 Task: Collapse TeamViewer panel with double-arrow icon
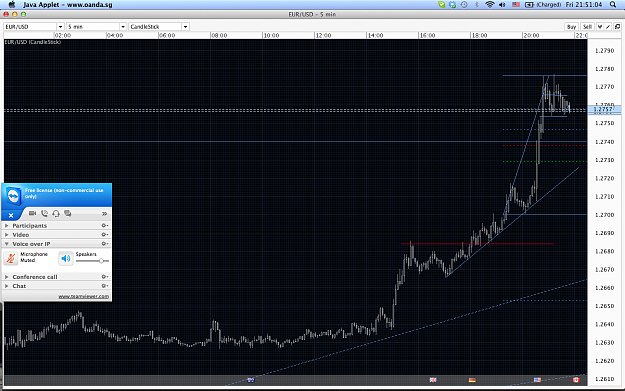tap(104, 214)
